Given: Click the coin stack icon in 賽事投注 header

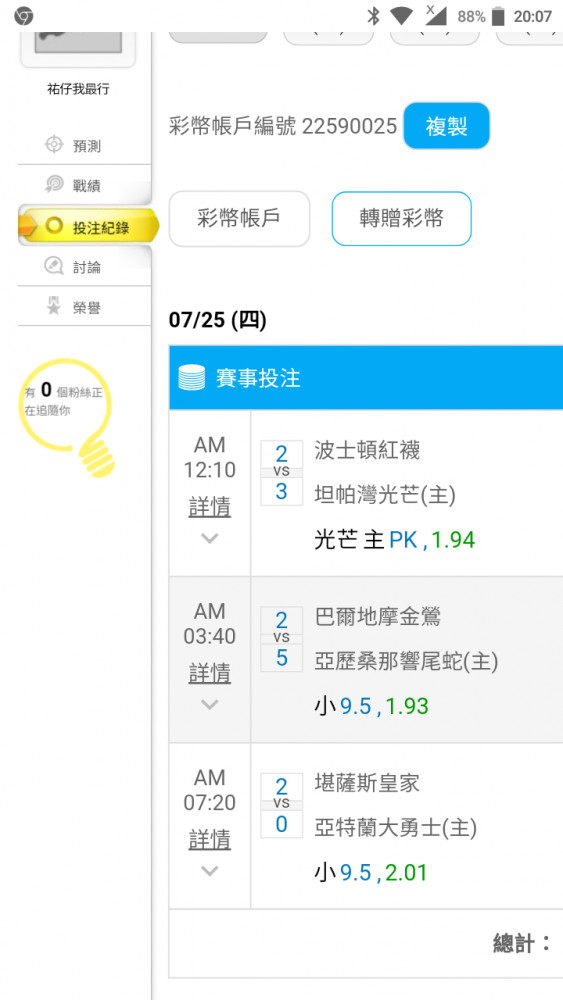Looking at the screenshot, I should pyautogui.click(x=191, y=378).
